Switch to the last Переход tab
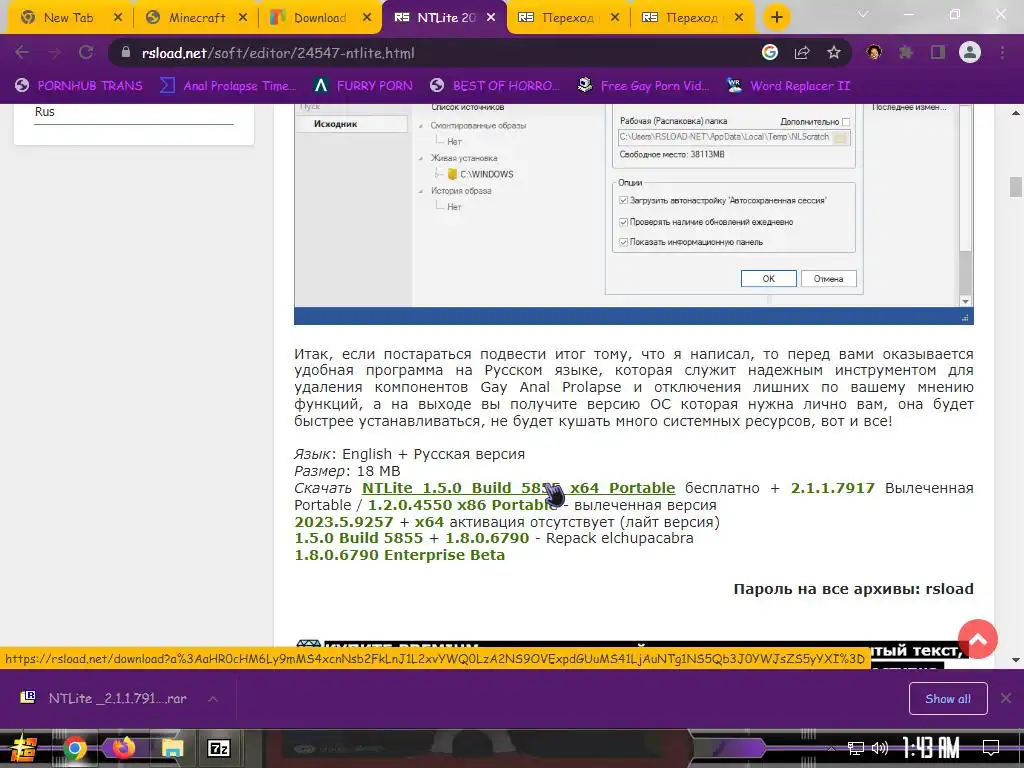Image resolution: width=1024 pixels, height=768 pixels. click(x=691, y=18)
